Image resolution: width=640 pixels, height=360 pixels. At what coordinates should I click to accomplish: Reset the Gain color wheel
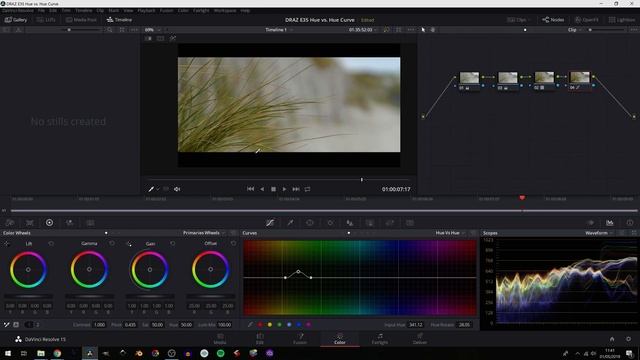[x=173, y=243]
